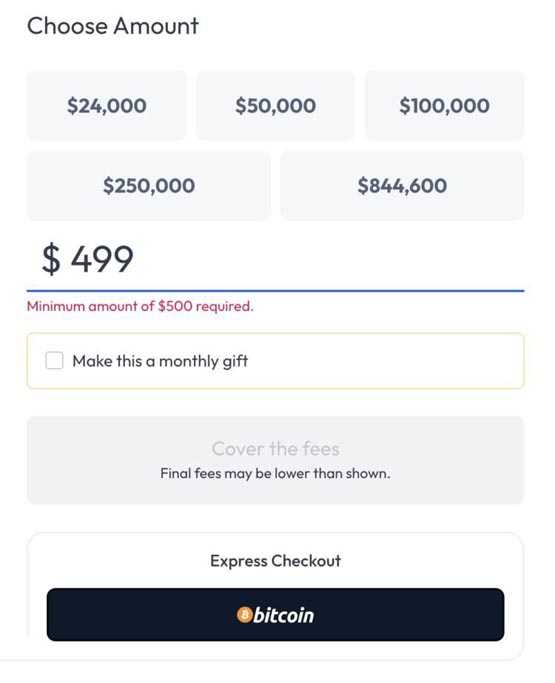This screenshot has height=683, width=555.
Task: Pay with the bitcoin express checkout button
Action: click(x=275, y=615)
